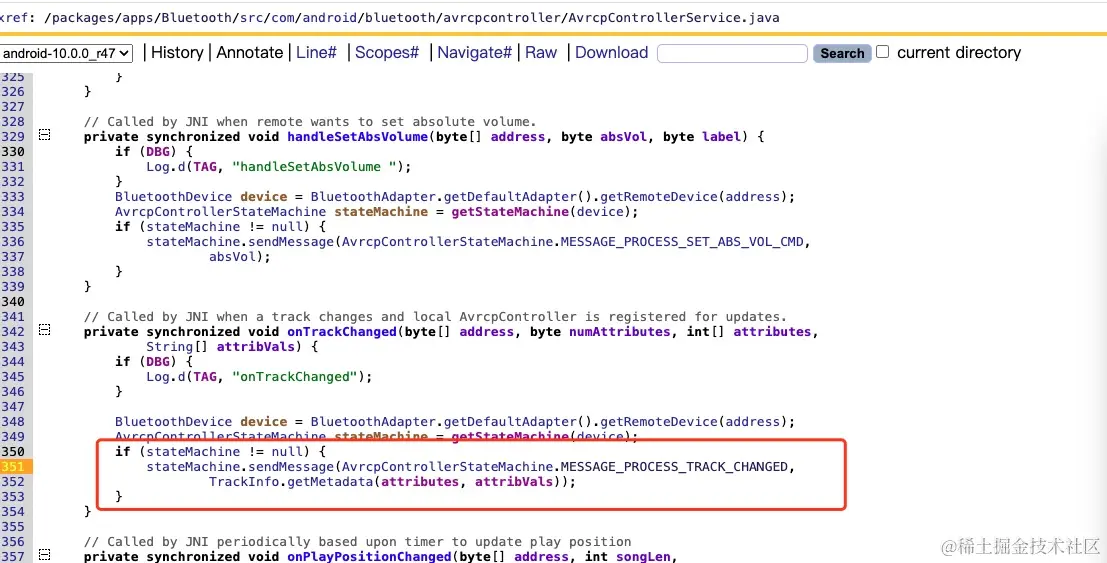Click MESSAGE_PROCESS_SET_ABS_VOL_CMD constant
This screenshot has width=1107, height=563.
coord(681,242)
